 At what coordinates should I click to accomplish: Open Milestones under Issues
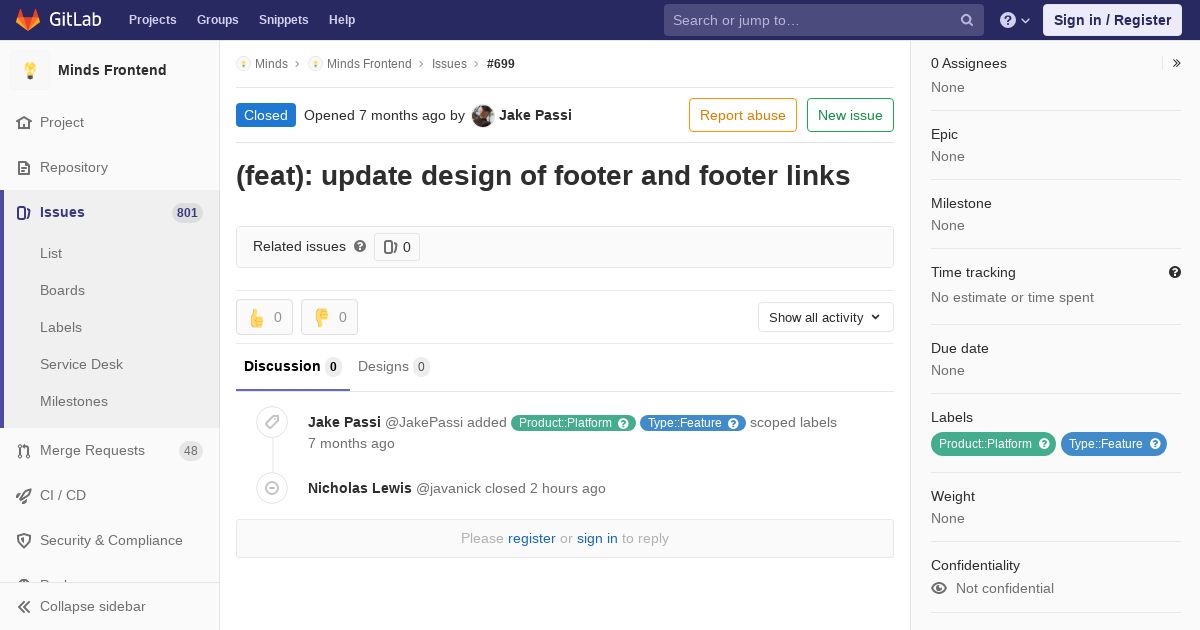pos(74,402)
